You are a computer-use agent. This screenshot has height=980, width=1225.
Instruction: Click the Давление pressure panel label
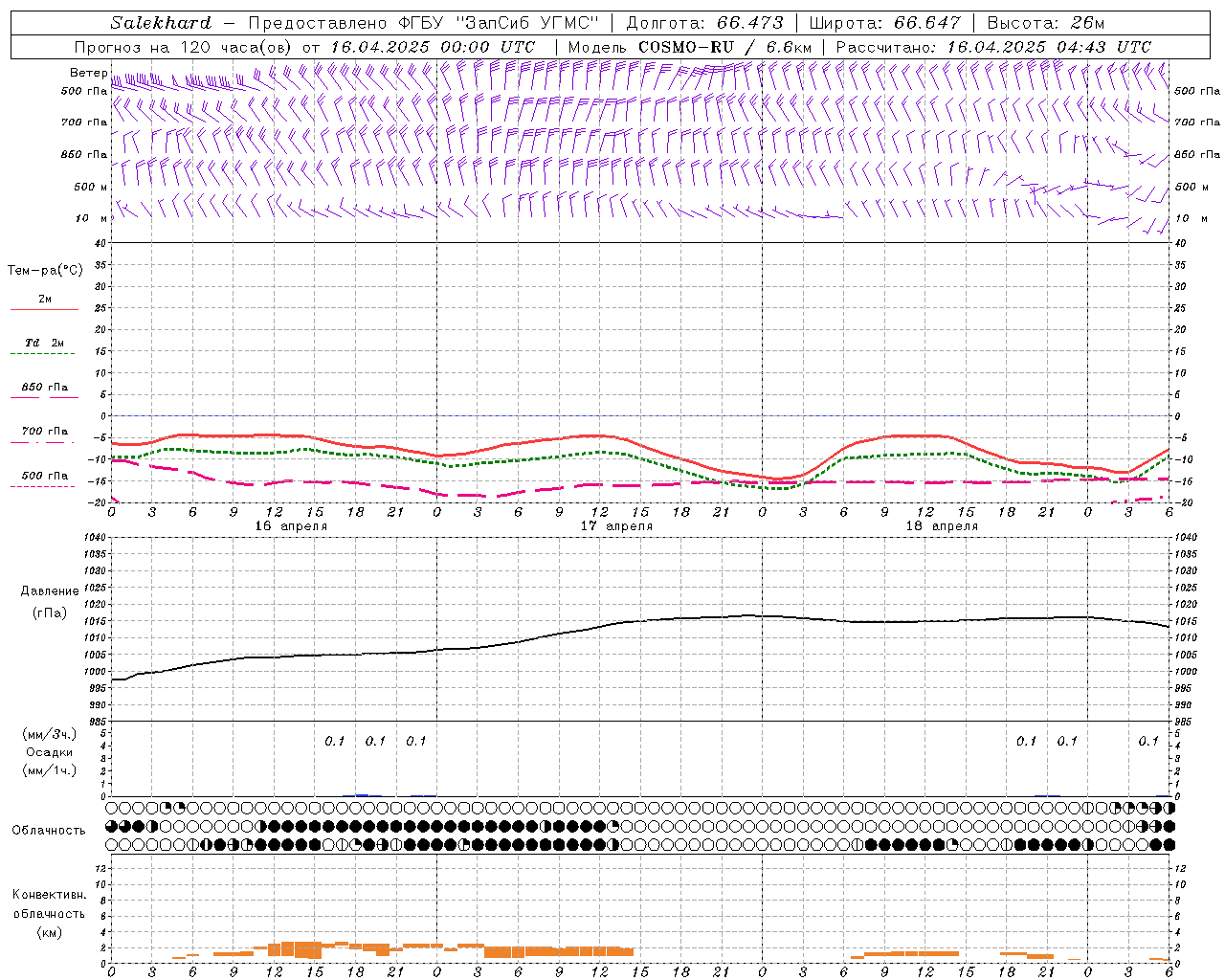click(x=50, y=590)
